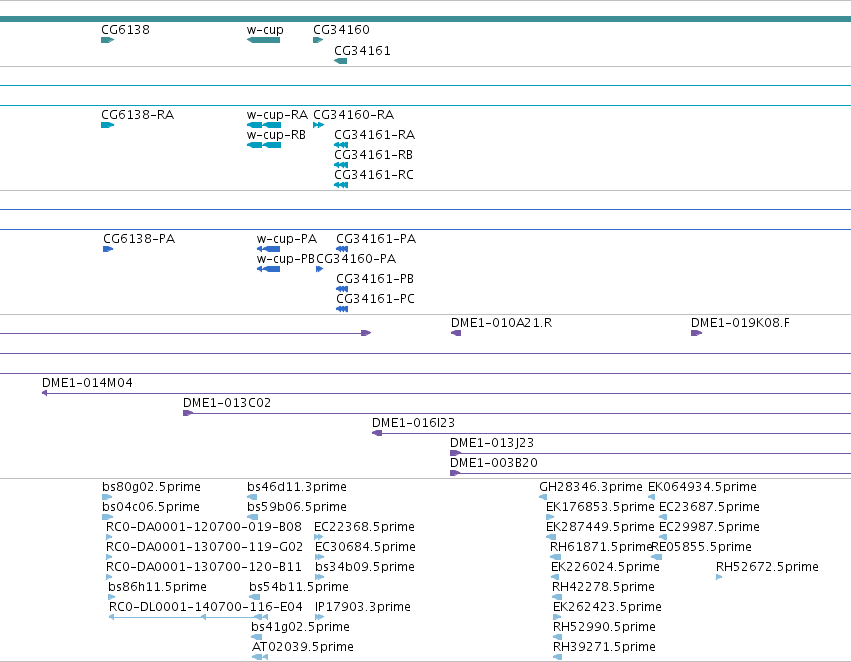Image resolution: width=851 pixels, height=662 pixels.
Task: Click the w-cup-RB transcript glyph
Action: [264, 145]
